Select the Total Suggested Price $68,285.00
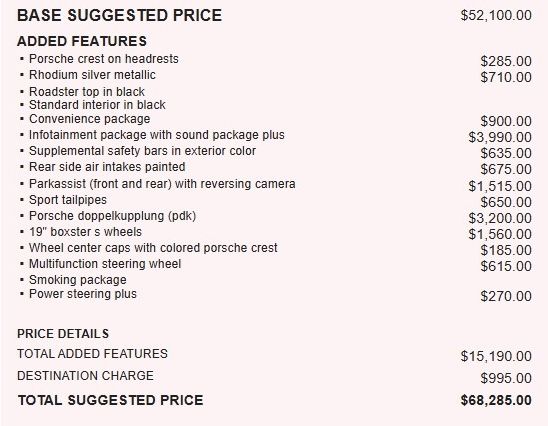This screenshot has width=548, height=426. [496, 400]
